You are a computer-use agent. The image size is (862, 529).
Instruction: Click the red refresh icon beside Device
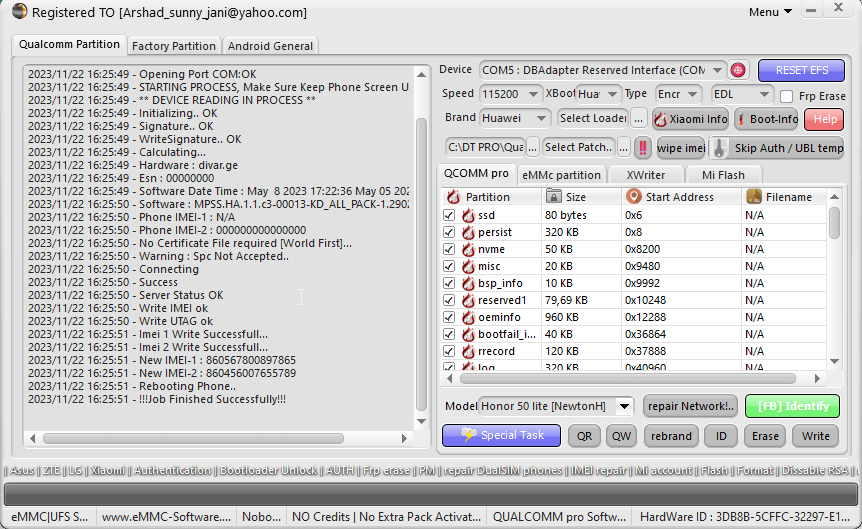(x=738, y=70)
